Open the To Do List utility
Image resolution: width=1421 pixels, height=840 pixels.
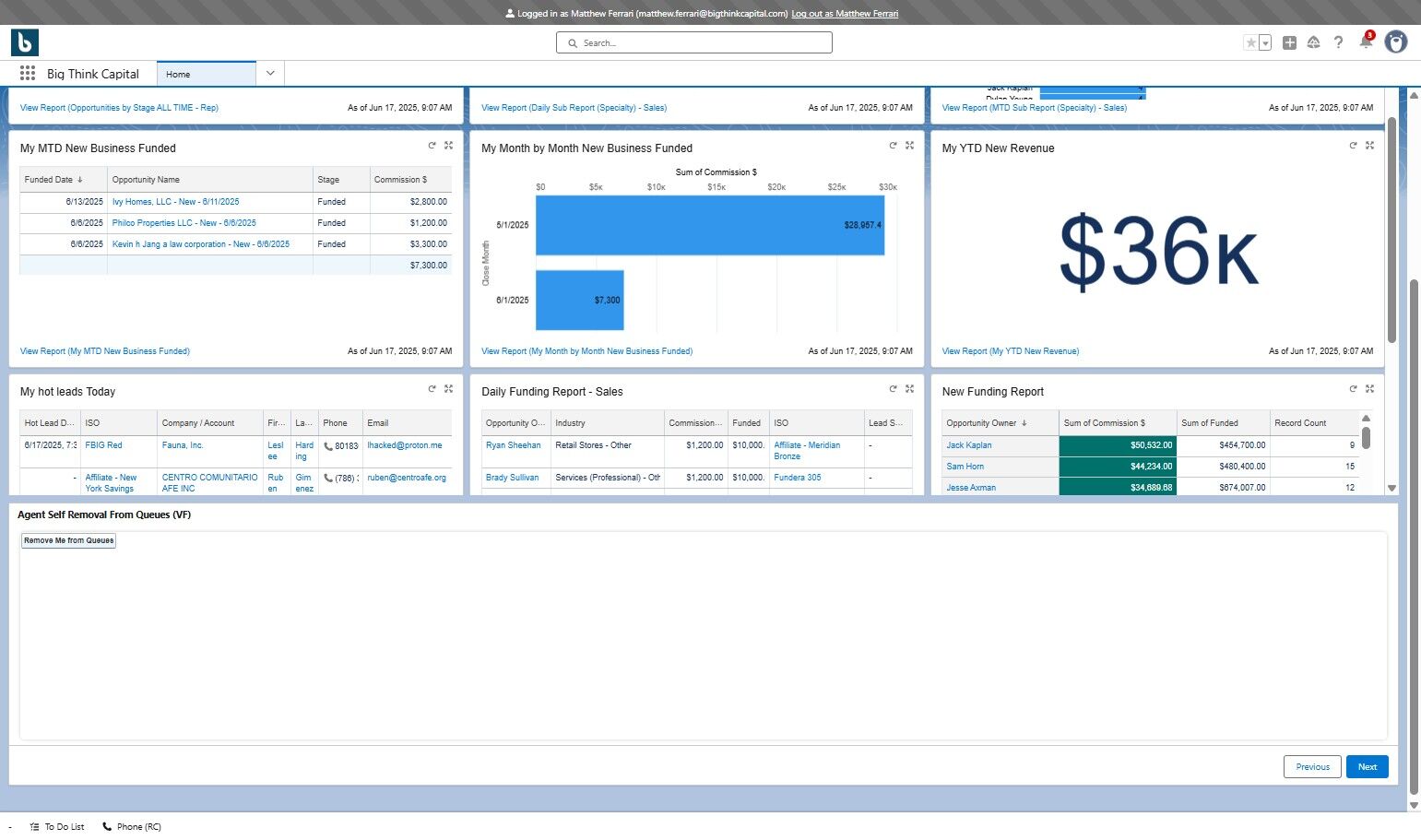click(57, 827)
